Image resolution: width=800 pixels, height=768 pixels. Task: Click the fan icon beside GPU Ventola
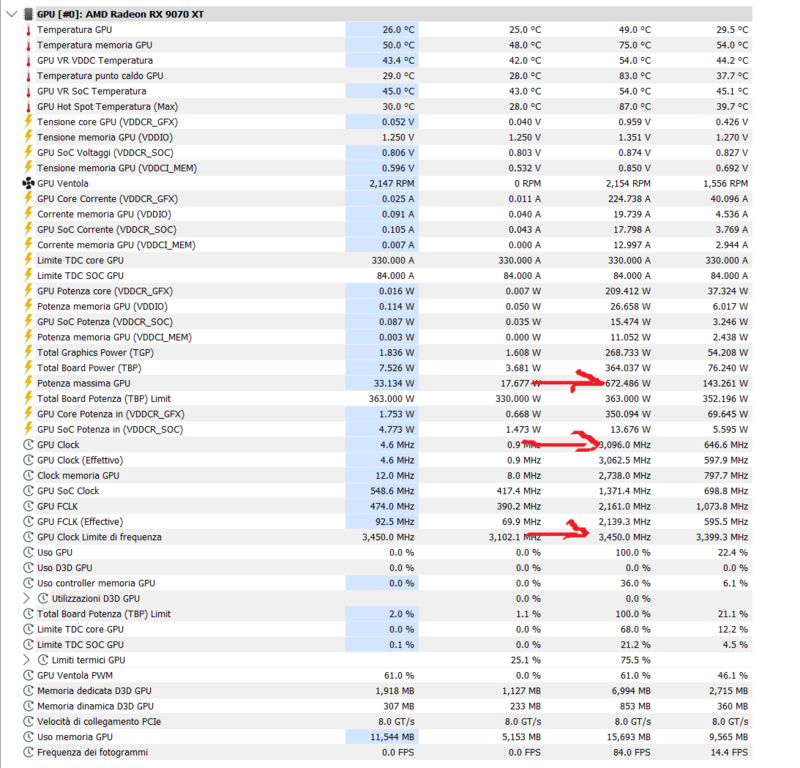[29, 183]
